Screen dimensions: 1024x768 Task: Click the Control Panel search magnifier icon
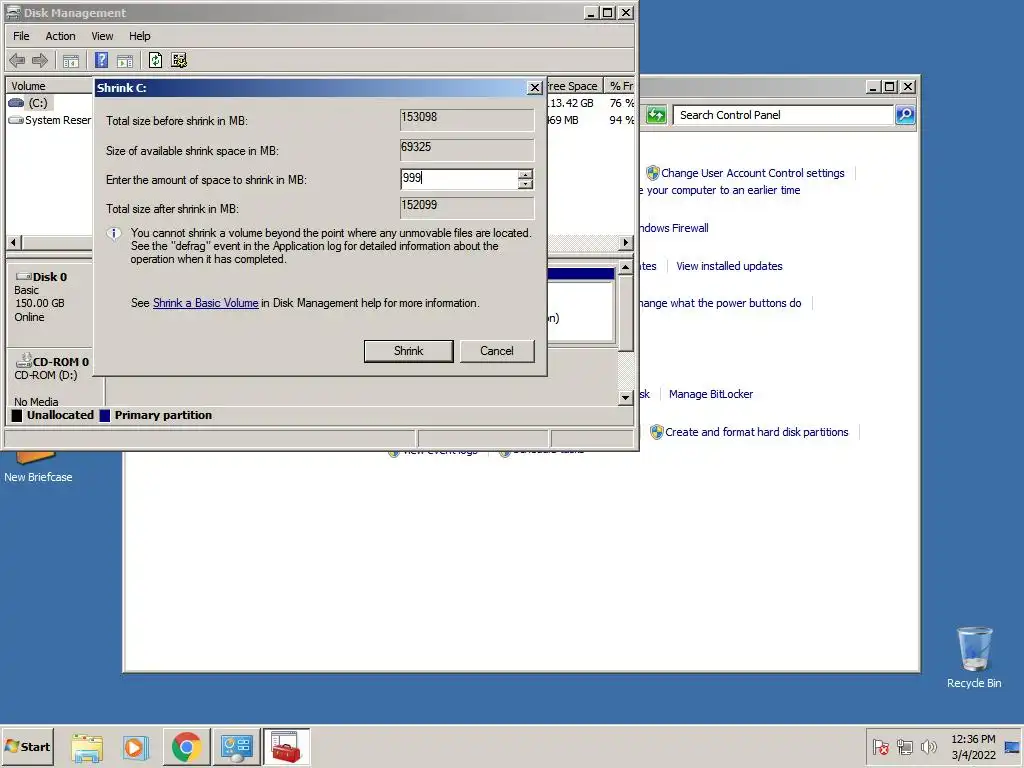pos(905,115)
